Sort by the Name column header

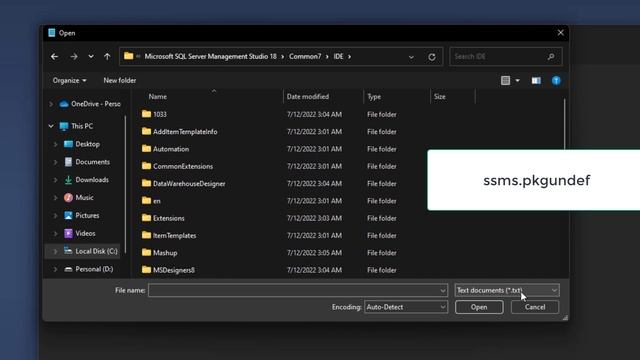[x=158, y=97]
